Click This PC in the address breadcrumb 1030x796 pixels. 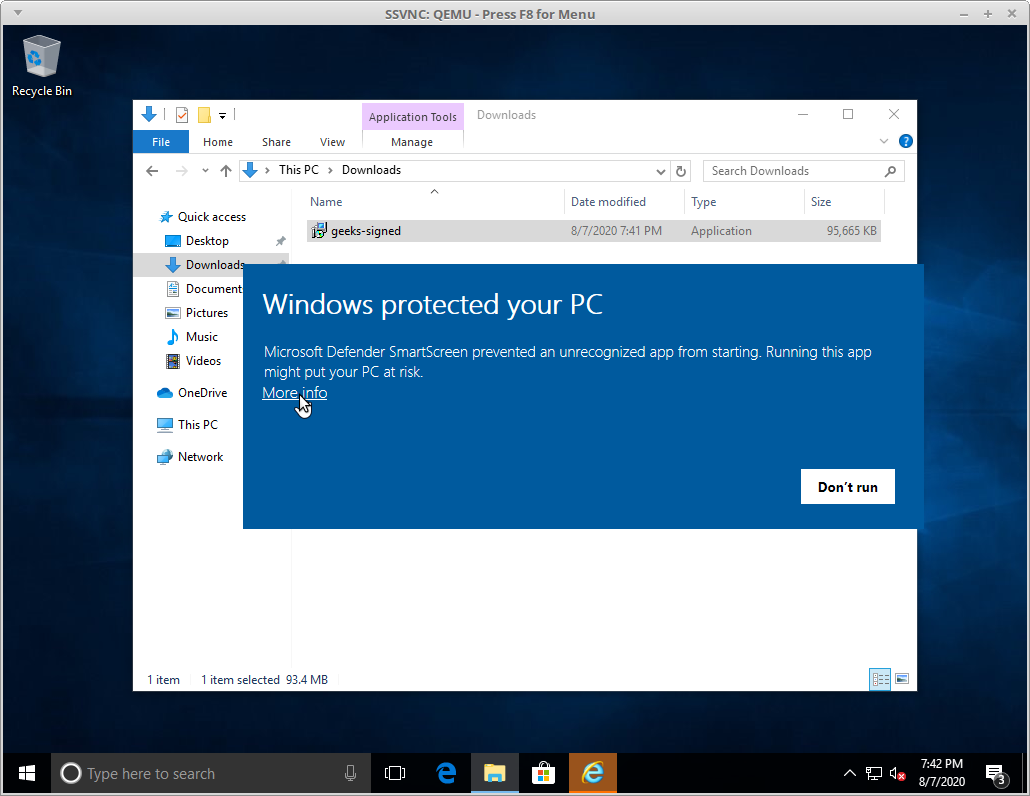pyautogui.click(x=298, y=170)
